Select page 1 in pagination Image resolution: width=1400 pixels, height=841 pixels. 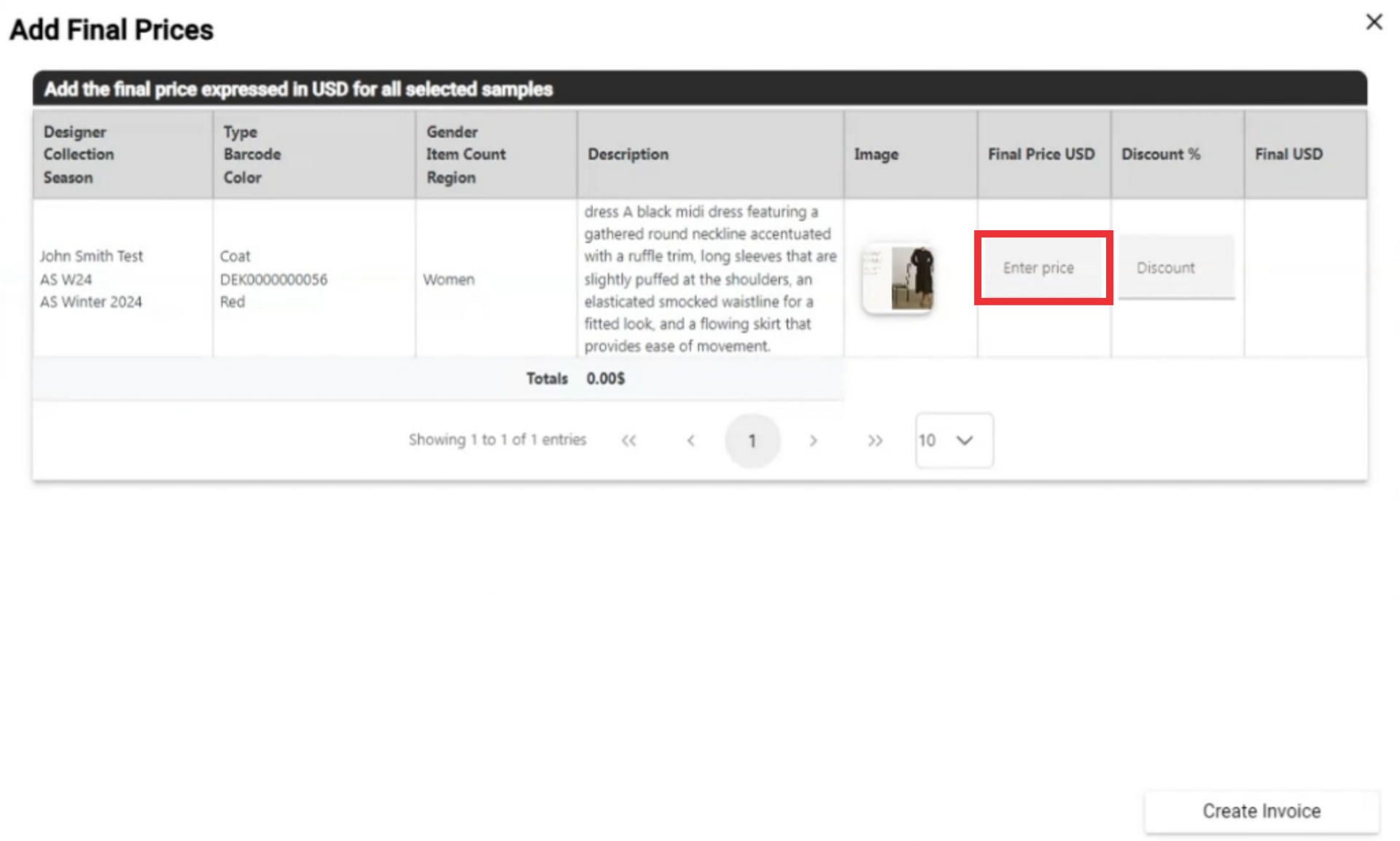[752, 440]
